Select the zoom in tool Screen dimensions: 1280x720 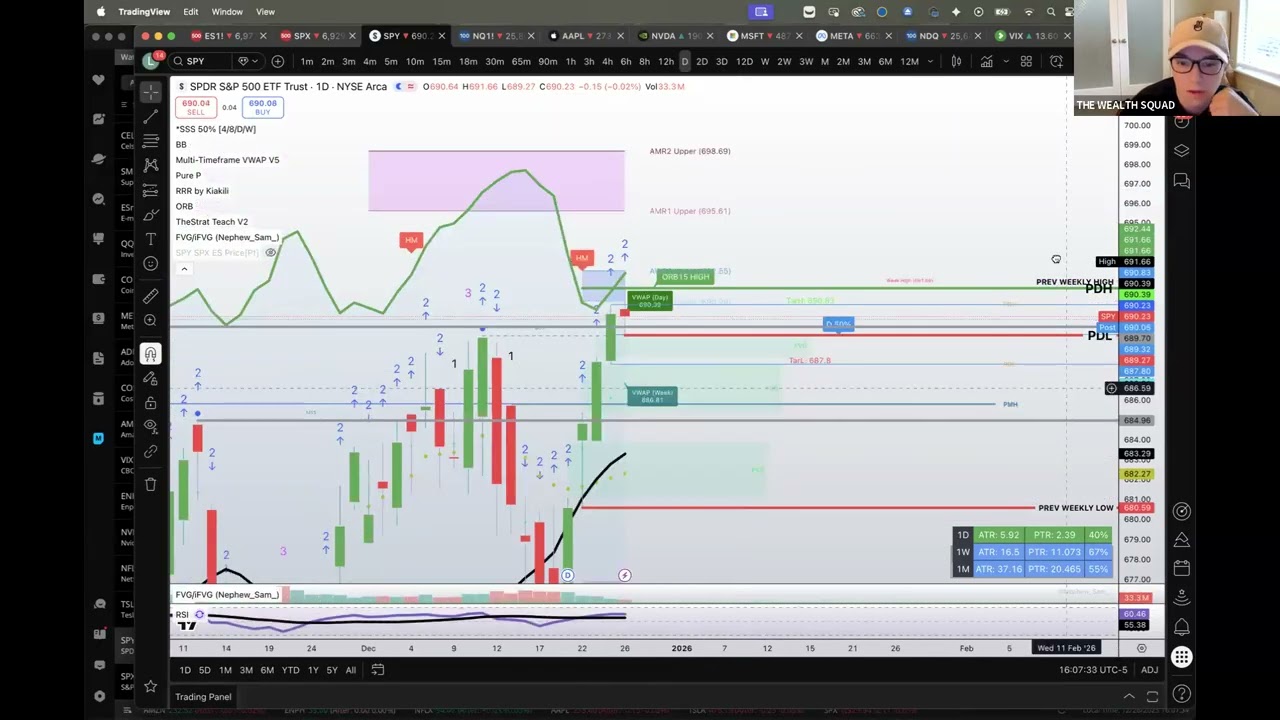(150, 320)
